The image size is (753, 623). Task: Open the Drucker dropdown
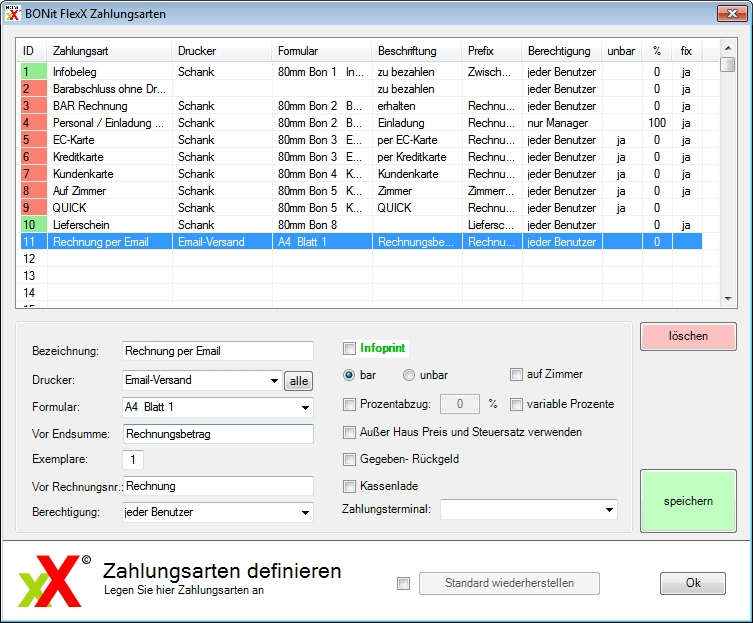(274, 380)
